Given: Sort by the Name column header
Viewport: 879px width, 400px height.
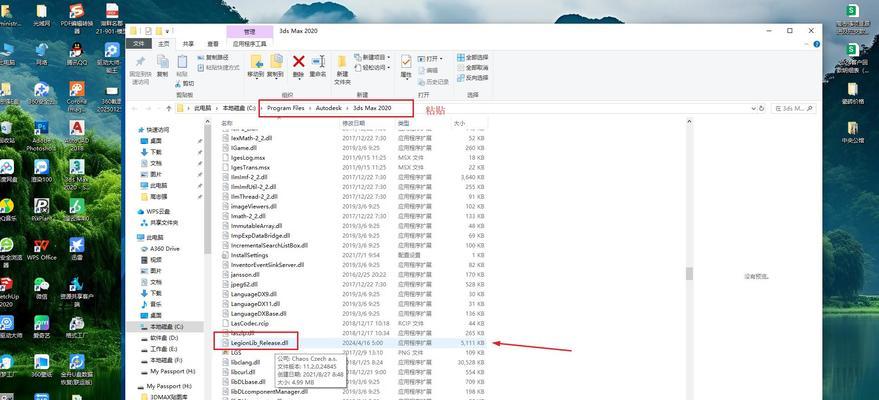Looking at the screenshot, I should 226,123.
